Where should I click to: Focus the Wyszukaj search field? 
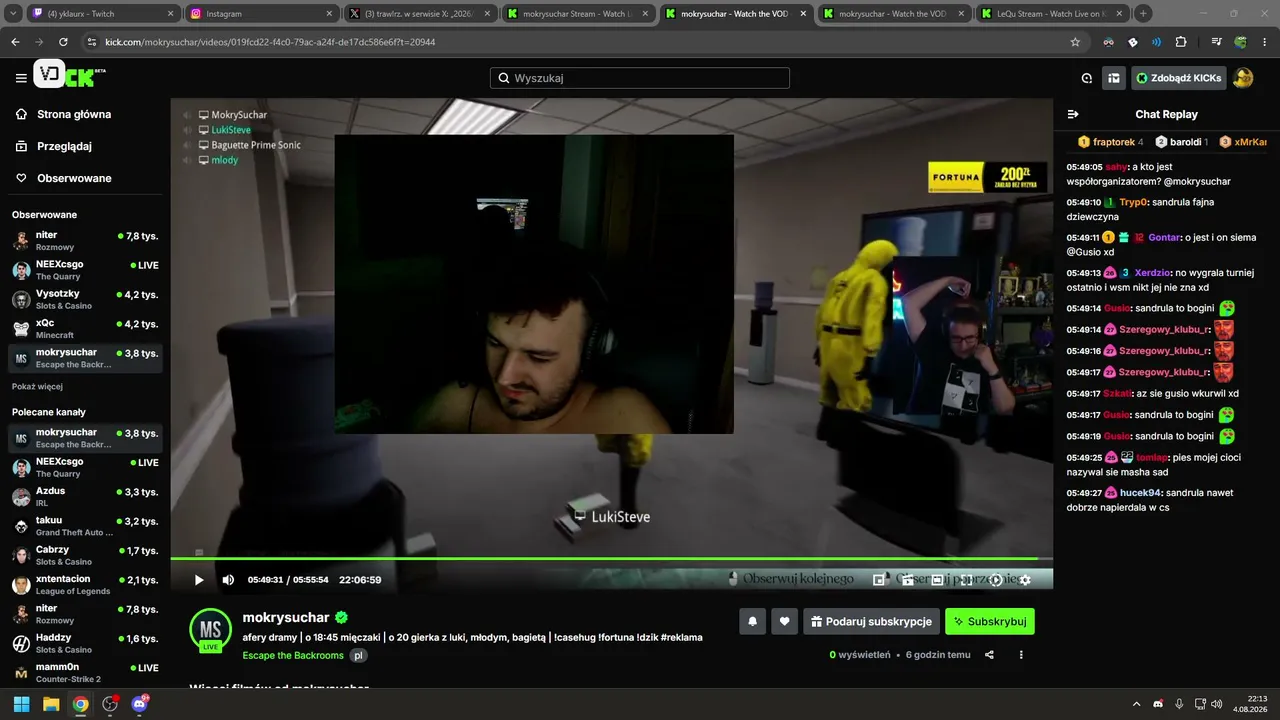pos(640,78)
